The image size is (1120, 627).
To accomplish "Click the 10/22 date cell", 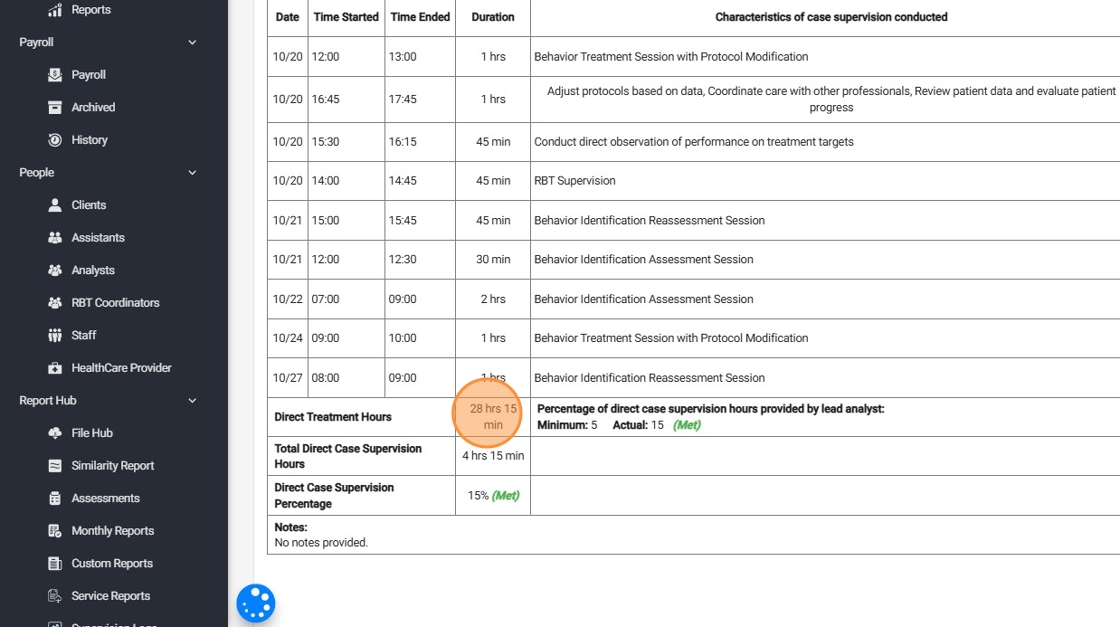I will point(288,299).
